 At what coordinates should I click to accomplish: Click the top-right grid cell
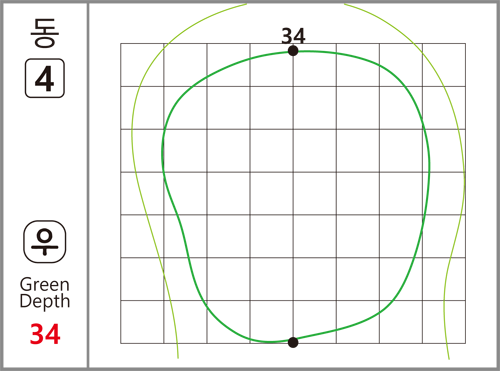(444, 65)
